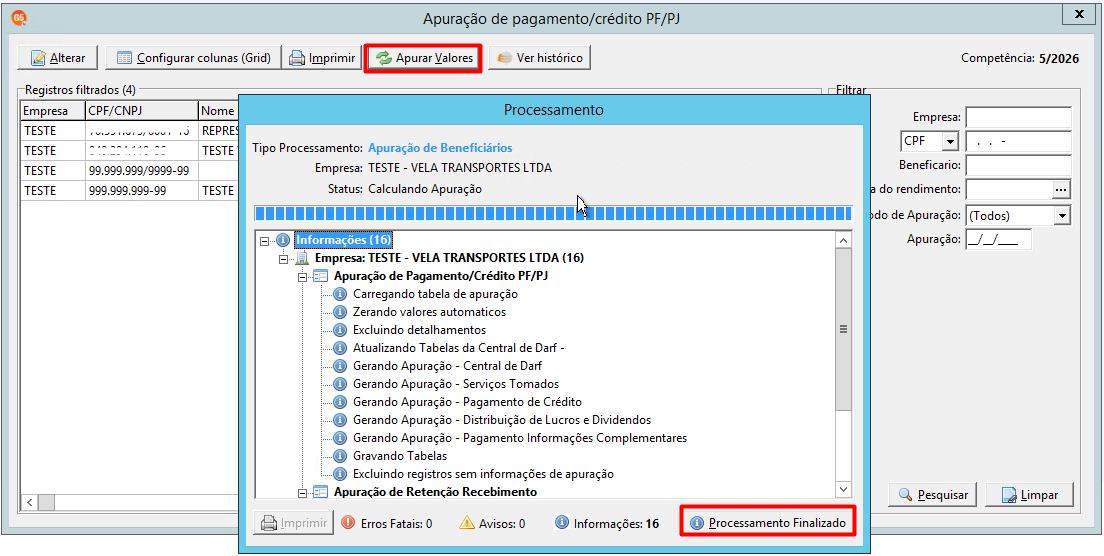This screenshot has width=1104, height=556.
Task: Click down arrow of Processamento tree scrollbar
Action: pyautogui.click(x=843, y=488)
